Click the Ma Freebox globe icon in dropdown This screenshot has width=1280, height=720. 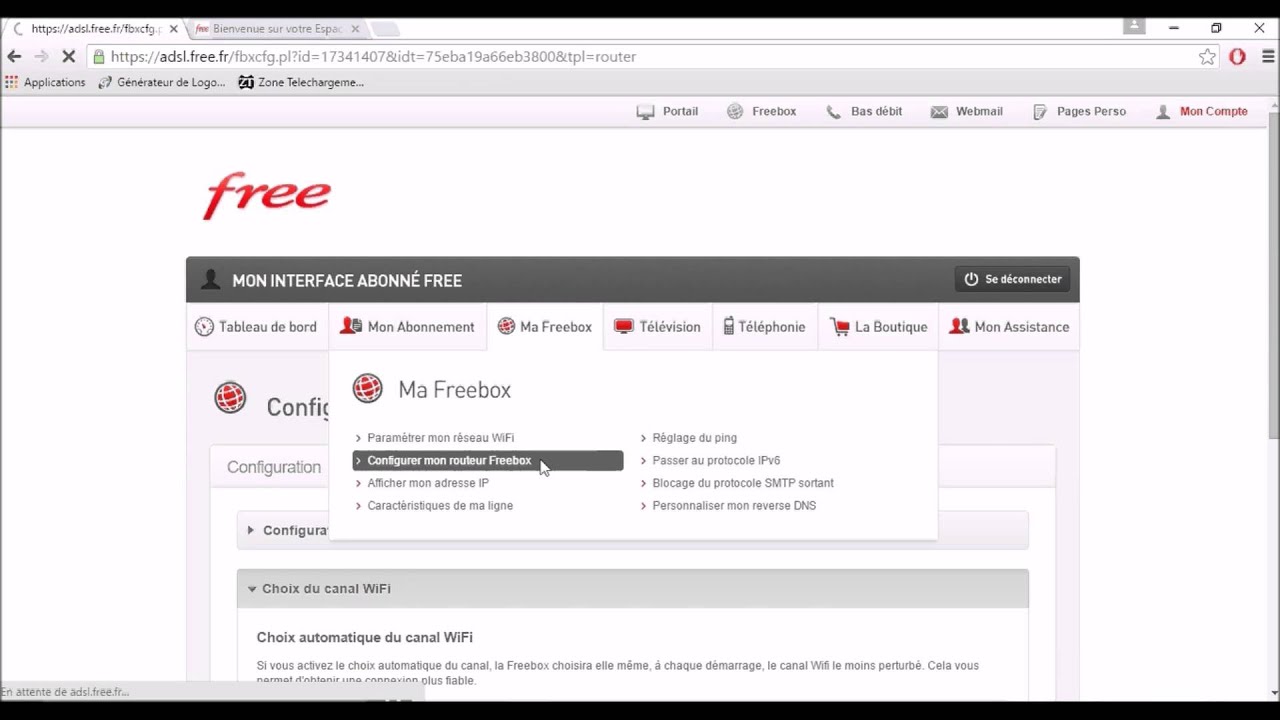(x=368, y=388)
